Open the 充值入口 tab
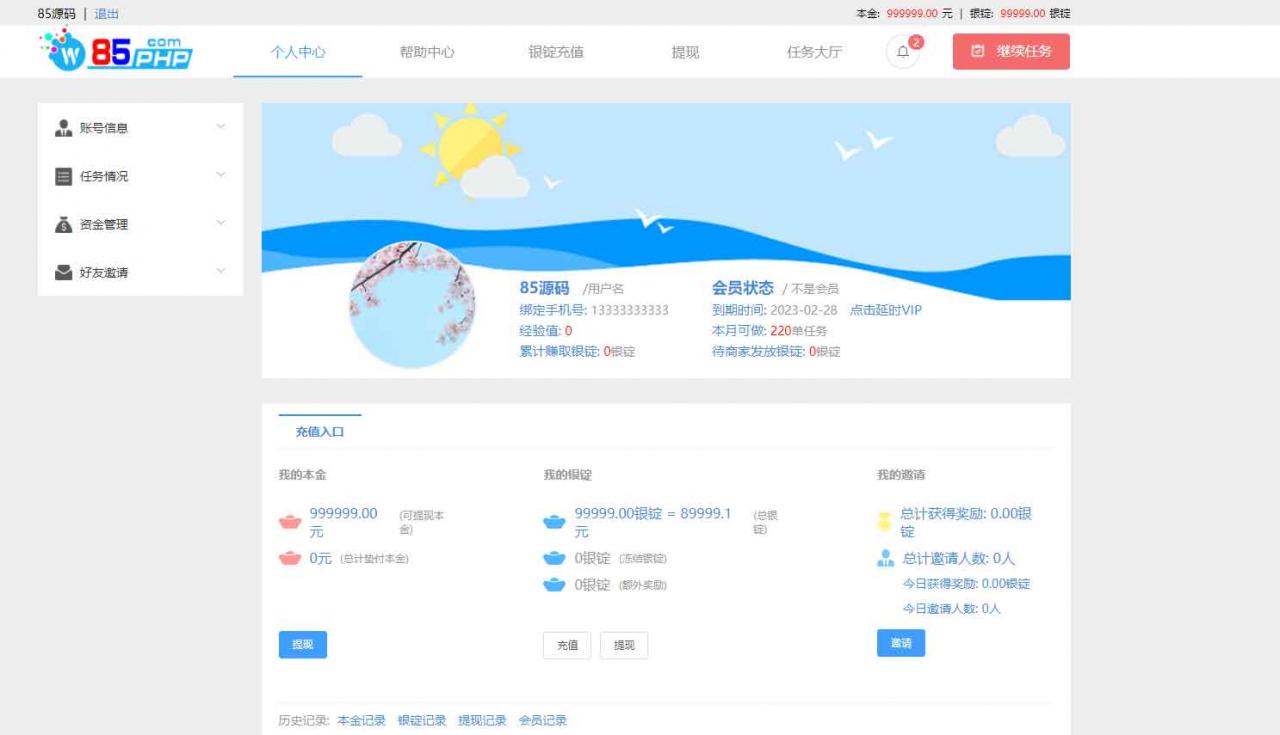This screenshot has width=1280, height=735. click(319, 430)
